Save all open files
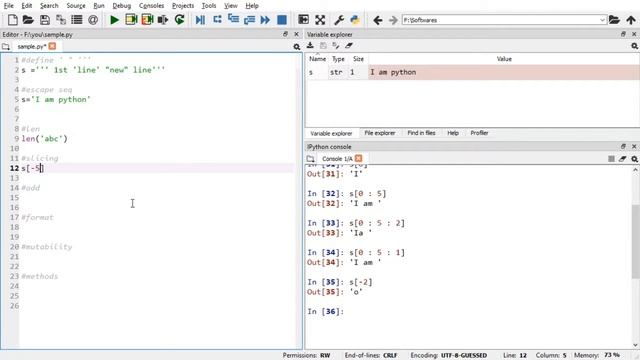 point(61,20)
